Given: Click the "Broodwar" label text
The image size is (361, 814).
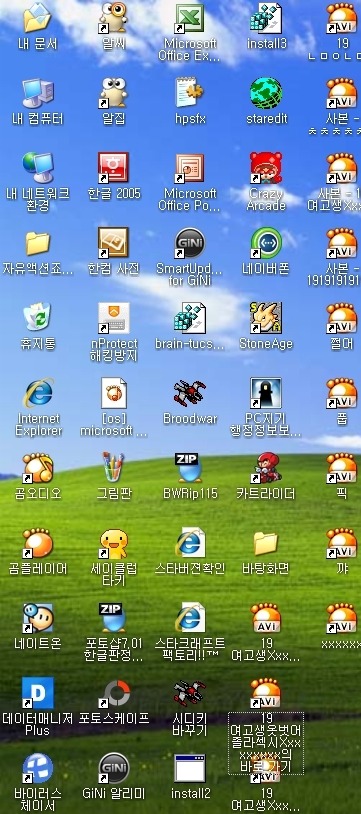Looking at the screenshot, I should [190, 418].
